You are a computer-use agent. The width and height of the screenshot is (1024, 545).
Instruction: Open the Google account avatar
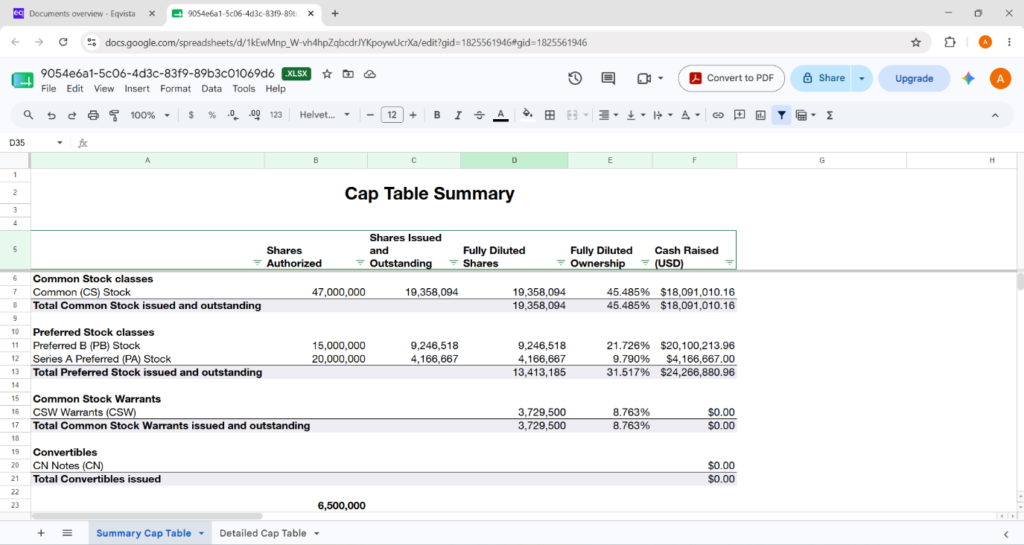point(1000,78)
